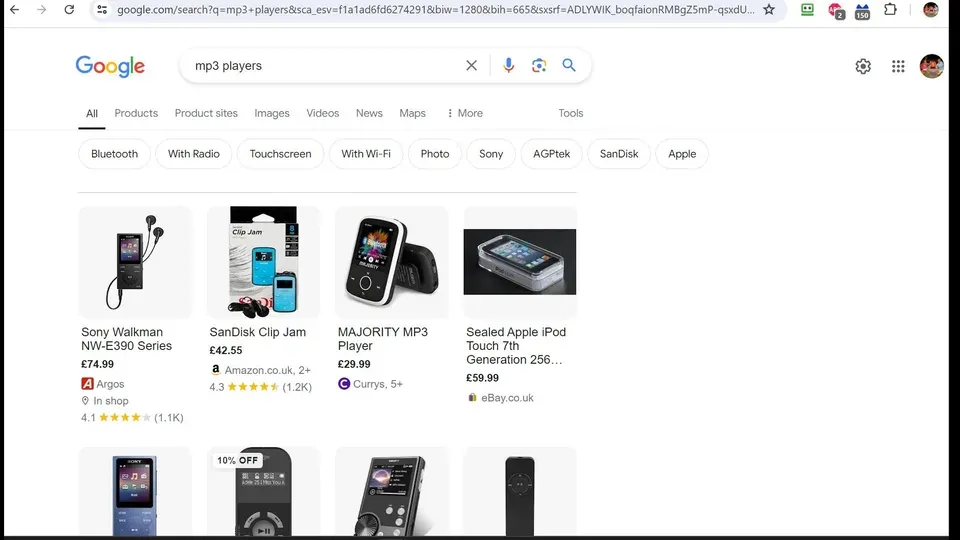960x540 pixels.
Task: Apply the With Wi-Fi filter chip
Action: [x=366, y=154]
